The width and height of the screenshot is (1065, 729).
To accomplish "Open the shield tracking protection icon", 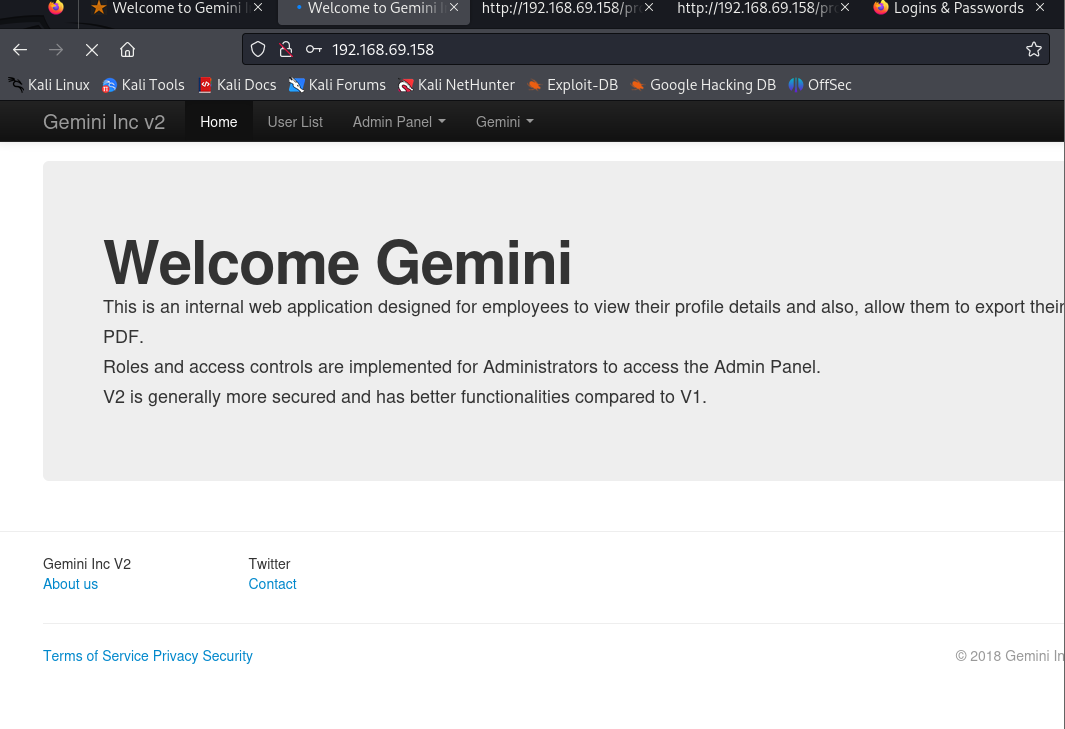I will pyautogui.click(x=258, y=49).
